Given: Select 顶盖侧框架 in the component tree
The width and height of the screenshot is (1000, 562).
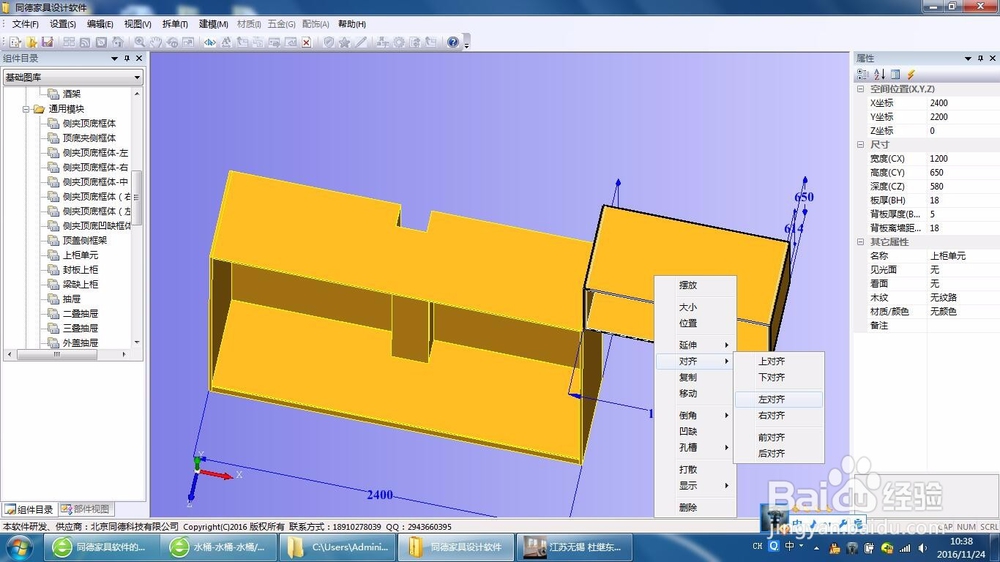Looking at the screenshot, I should tap(85, 240).
